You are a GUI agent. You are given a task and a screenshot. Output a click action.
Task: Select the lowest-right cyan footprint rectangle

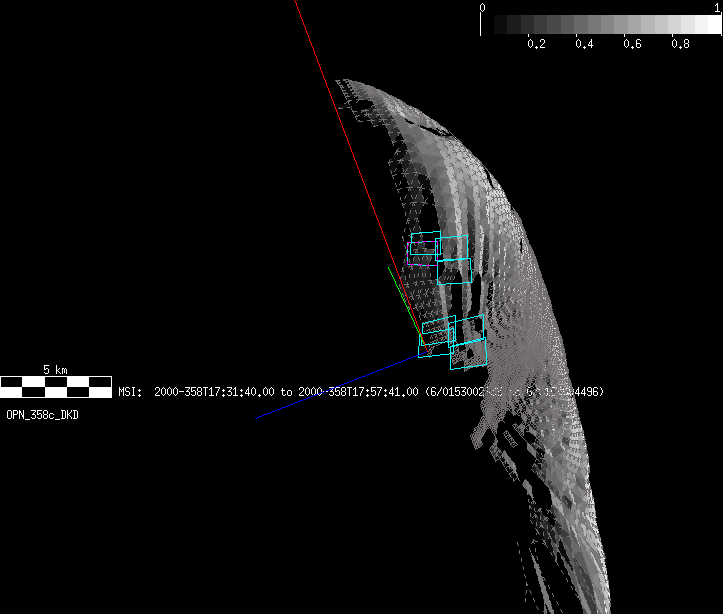click(468, 354)
